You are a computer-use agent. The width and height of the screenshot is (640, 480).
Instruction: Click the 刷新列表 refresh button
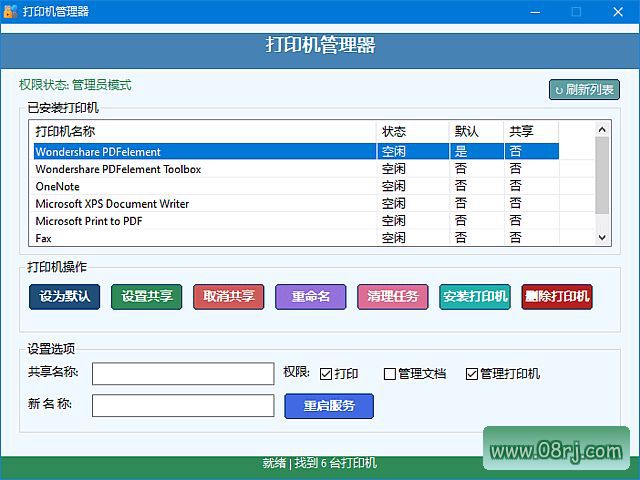584,89
